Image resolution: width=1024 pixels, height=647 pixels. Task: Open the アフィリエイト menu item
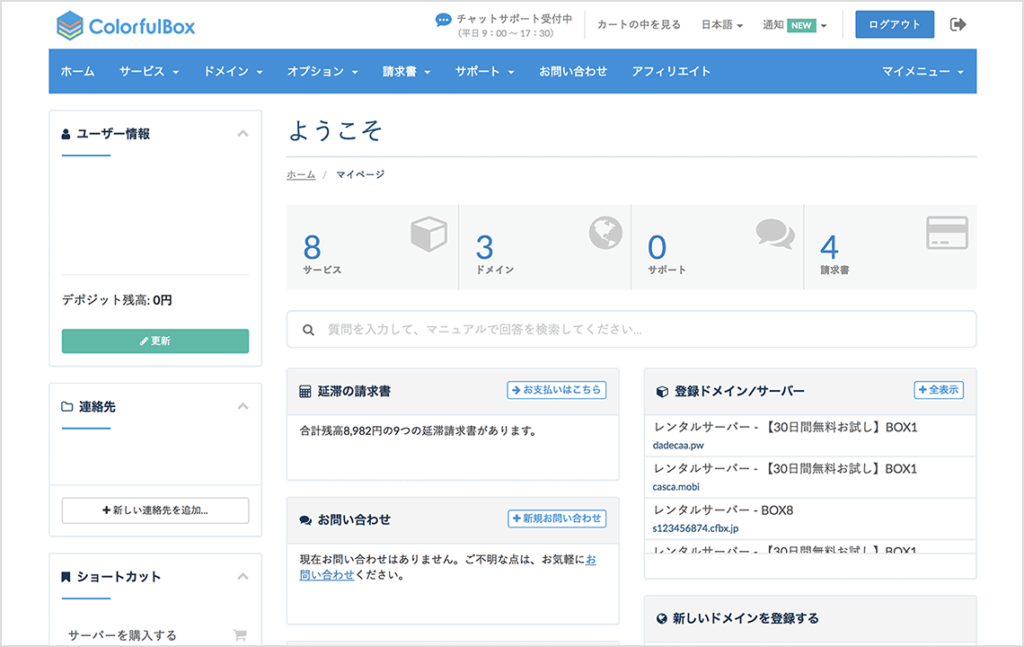(671, 71)
